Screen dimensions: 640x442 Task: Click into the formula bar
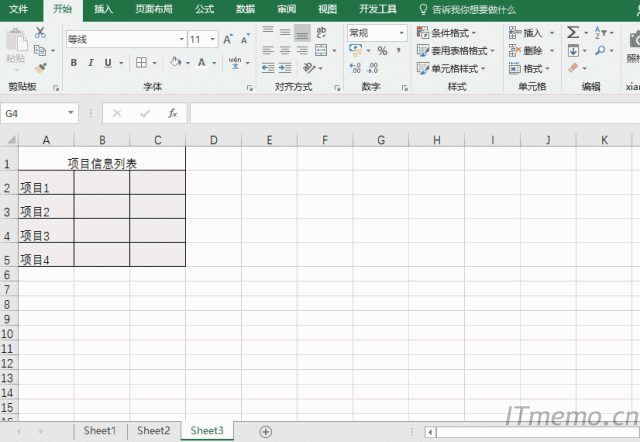click(415, 113)
